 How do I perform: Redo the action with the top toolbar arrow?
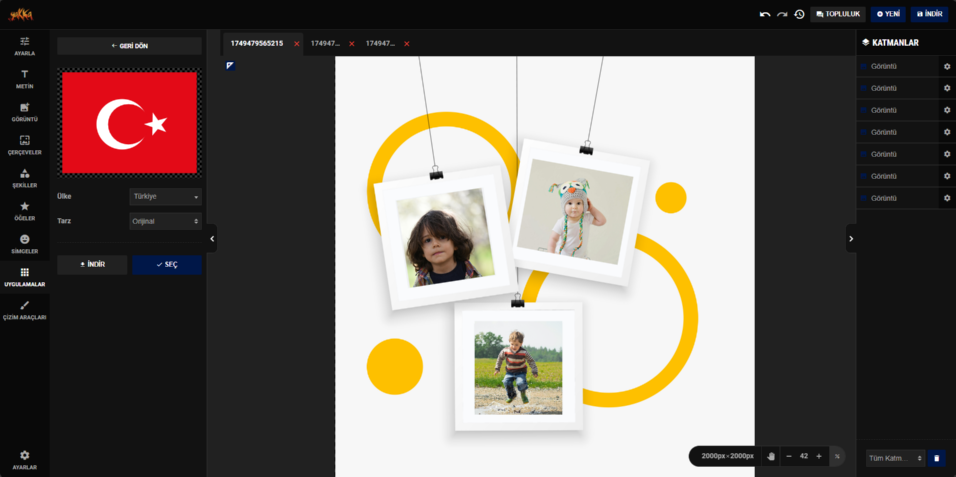click(x=782, y=14)
